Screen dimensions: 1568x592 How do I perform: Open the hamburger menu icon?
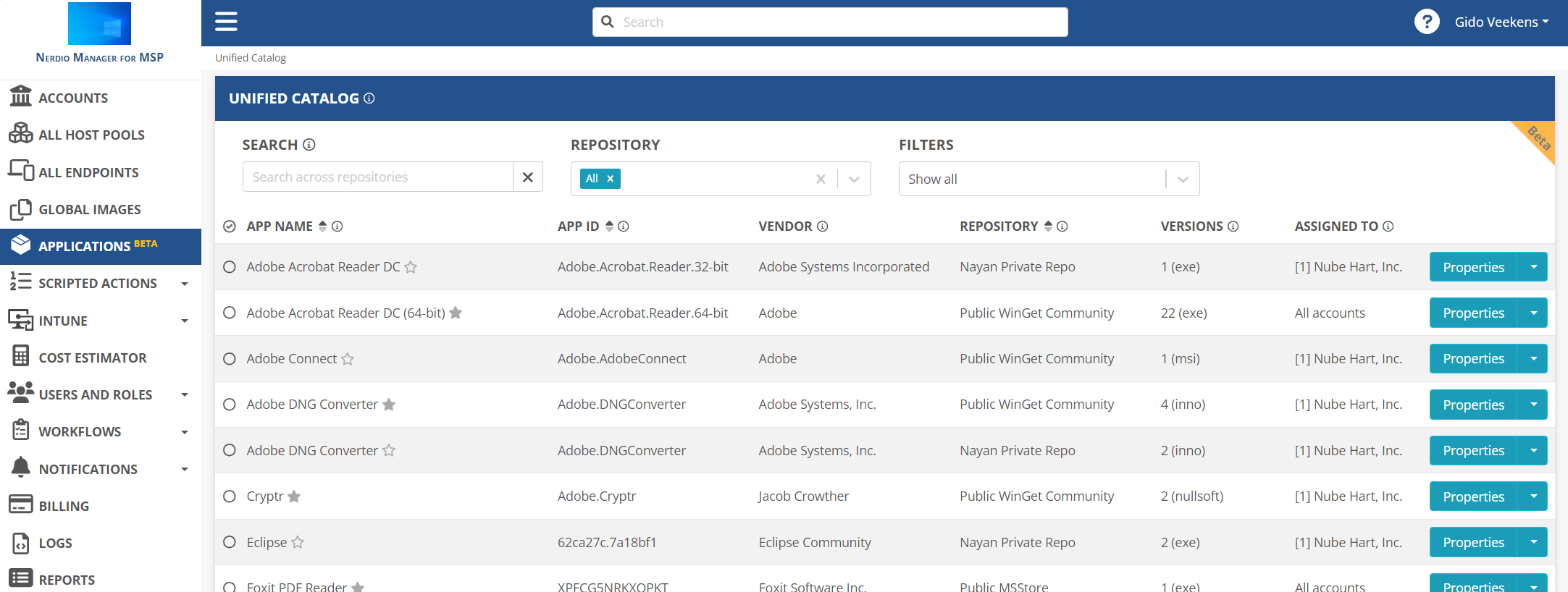tap(226, 22)
